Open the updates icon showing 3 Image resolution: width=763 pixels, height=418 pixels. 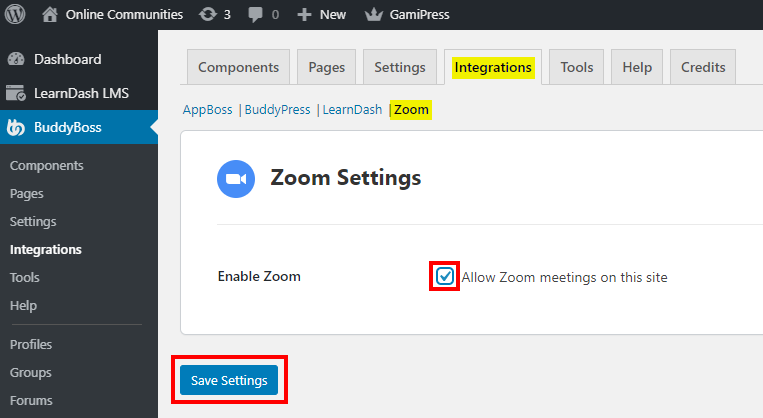[208, 15]
